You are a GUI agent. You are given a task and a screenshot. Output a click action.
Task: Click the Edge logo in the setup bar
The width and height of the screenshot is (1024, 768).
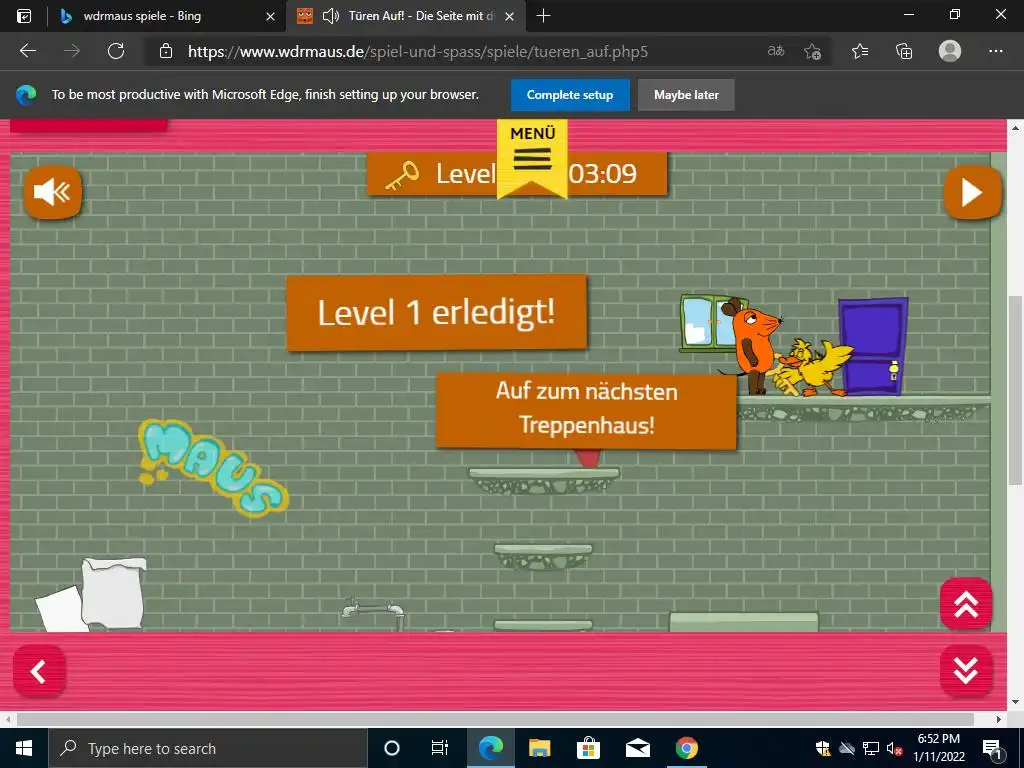[x=26, y=95]
